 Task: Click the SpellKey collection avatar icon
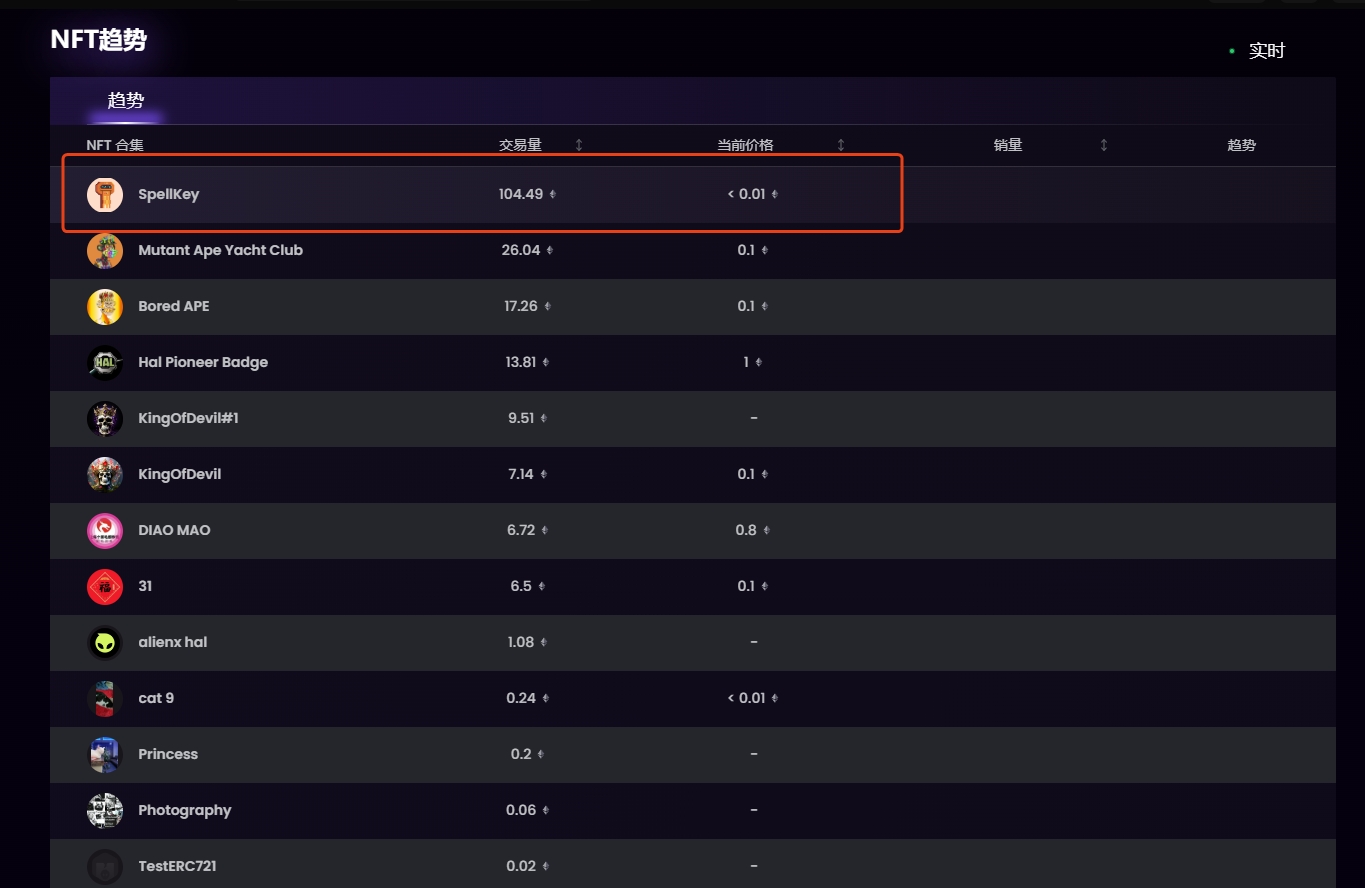click(x=105, y=195)
